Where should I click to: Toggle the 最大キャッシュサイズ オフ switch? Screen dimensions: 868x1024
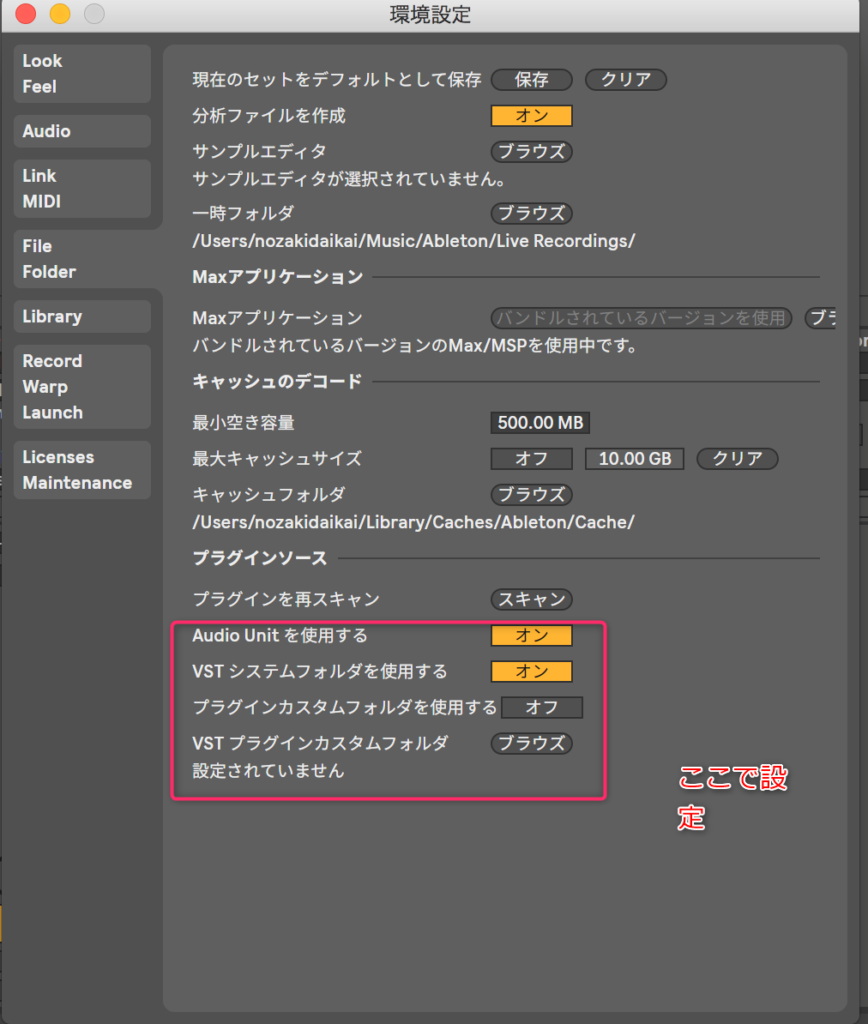tap(531, 459)
